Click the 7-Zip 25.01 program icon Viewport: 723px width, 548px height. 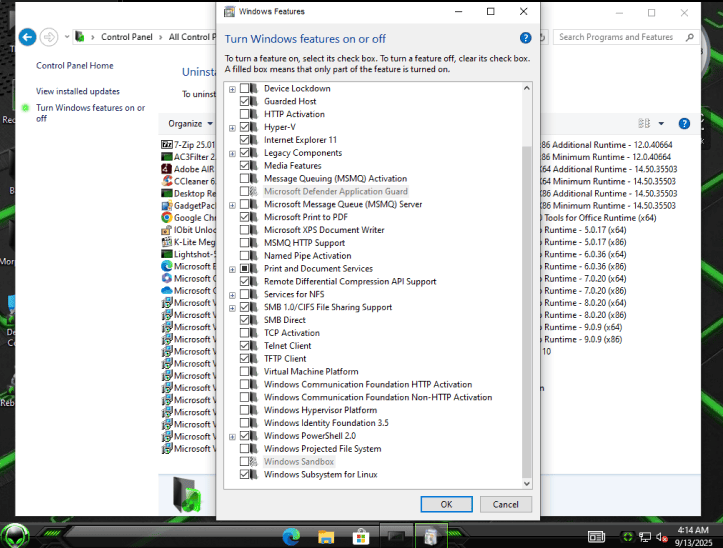166,144
